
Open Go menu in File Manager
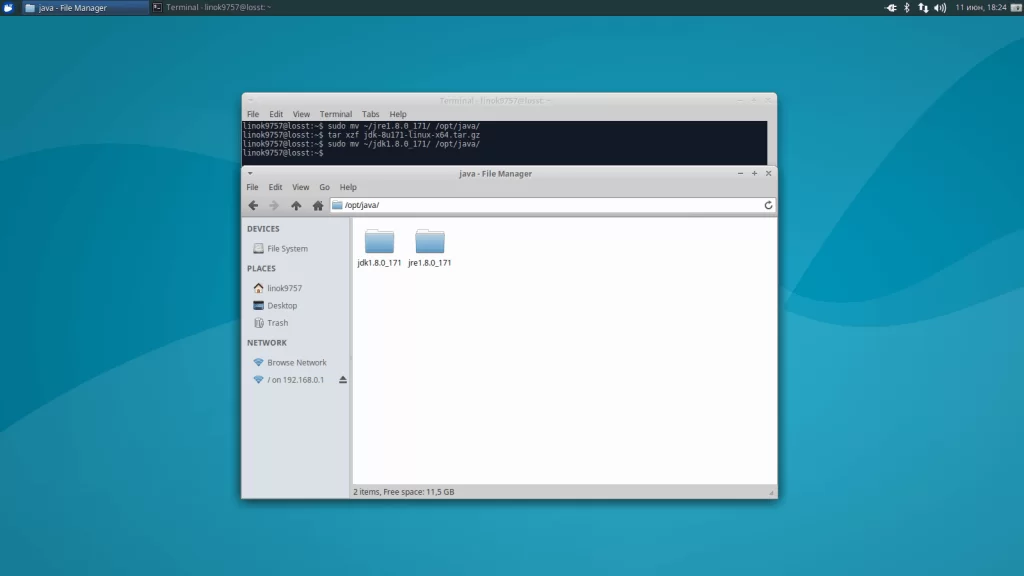(x=325, y=187)
